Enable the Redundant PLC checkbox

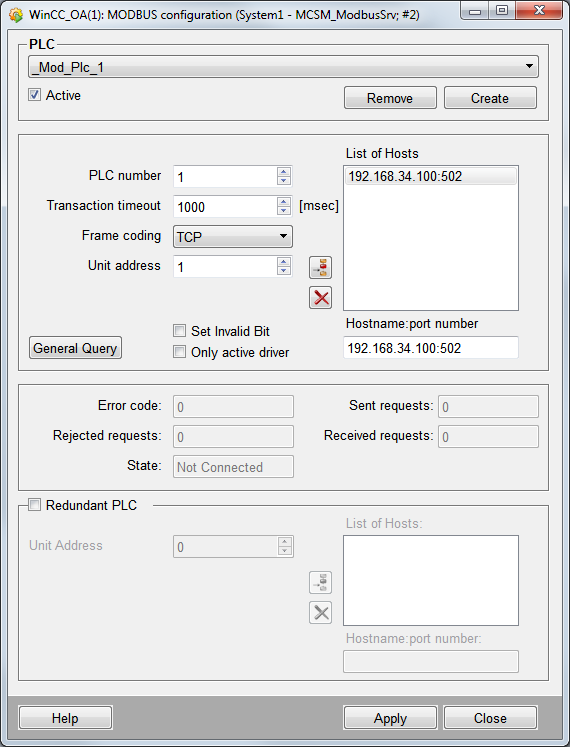(x=34, y=505)
